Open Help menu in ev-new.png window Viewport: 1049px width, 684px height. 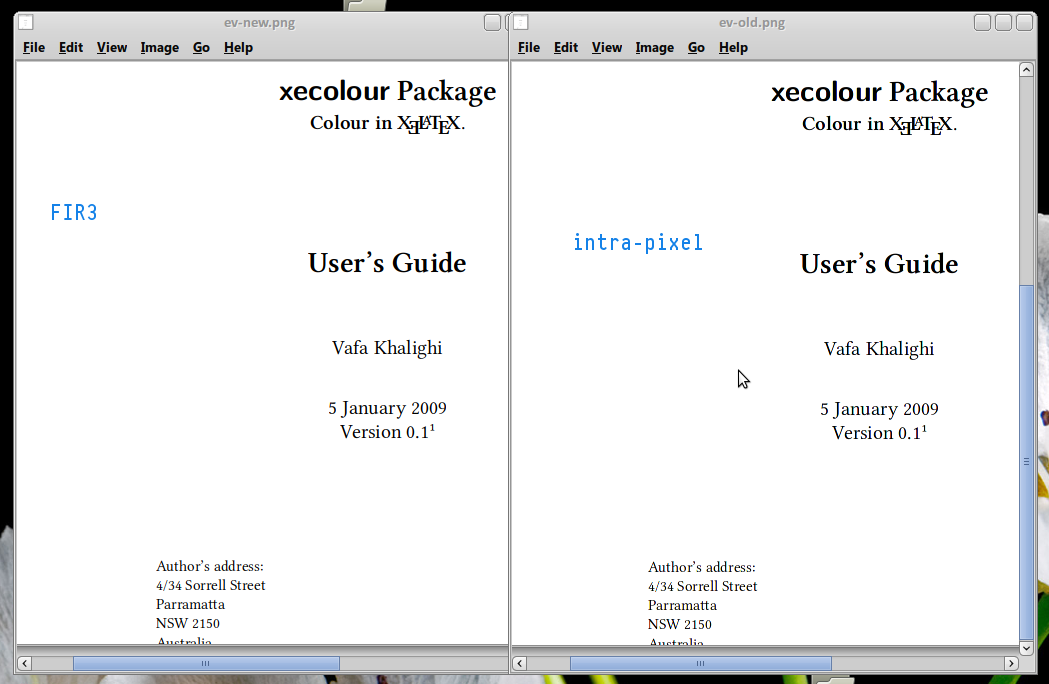[x=238, y=47]
